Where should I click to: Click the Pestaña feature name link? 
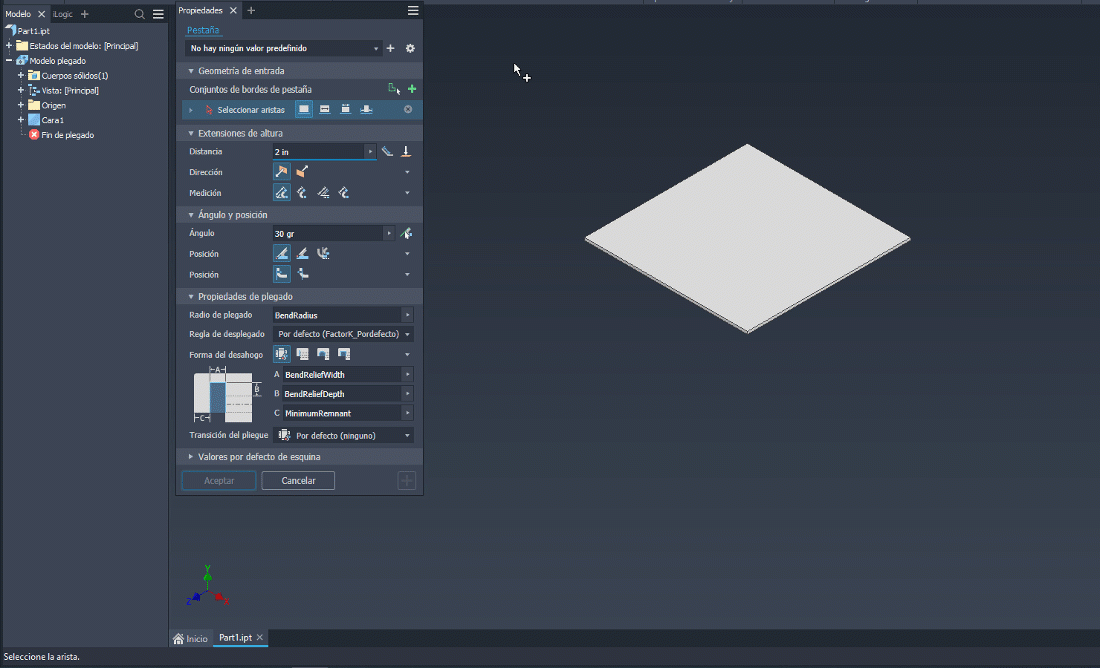point(203,30)
